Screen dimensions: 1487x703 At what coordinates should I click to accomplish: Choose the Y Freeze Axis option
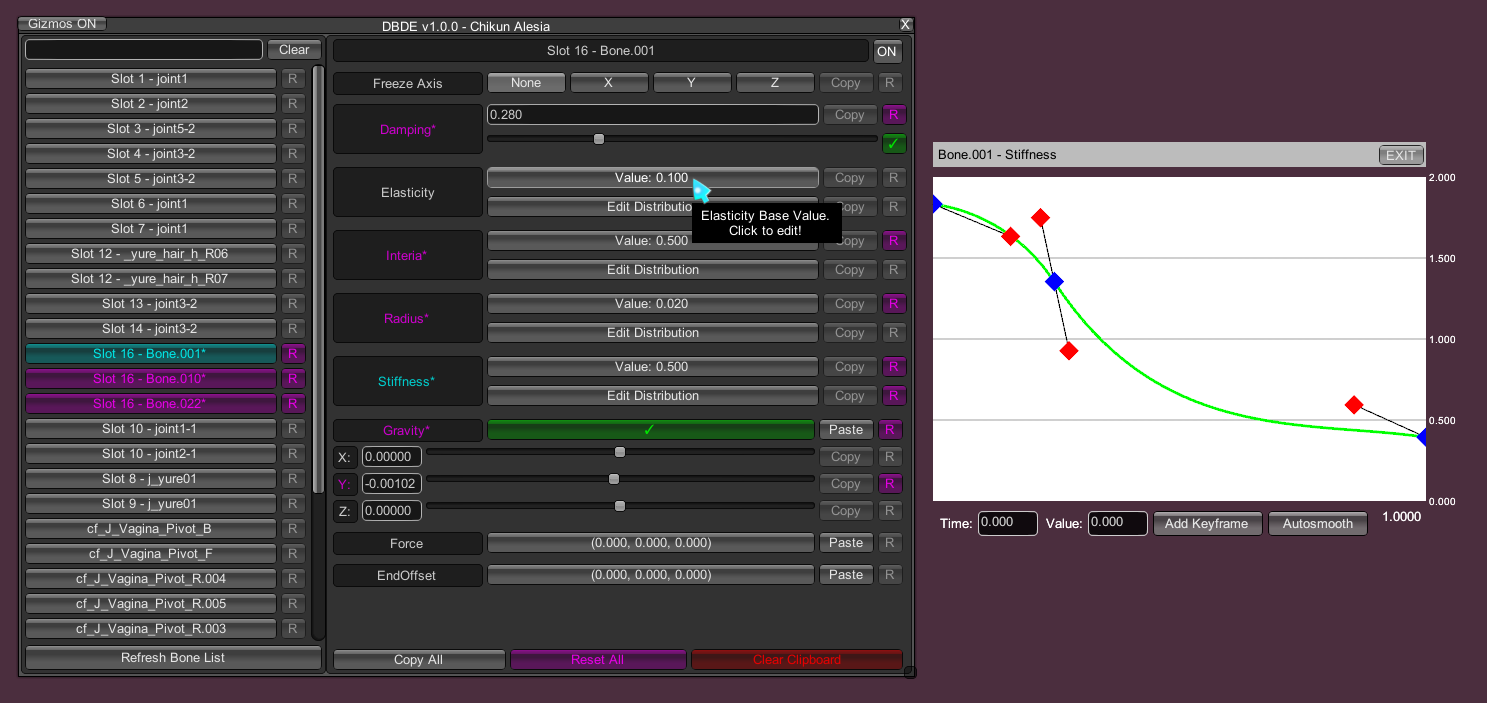tap(691, 83)
